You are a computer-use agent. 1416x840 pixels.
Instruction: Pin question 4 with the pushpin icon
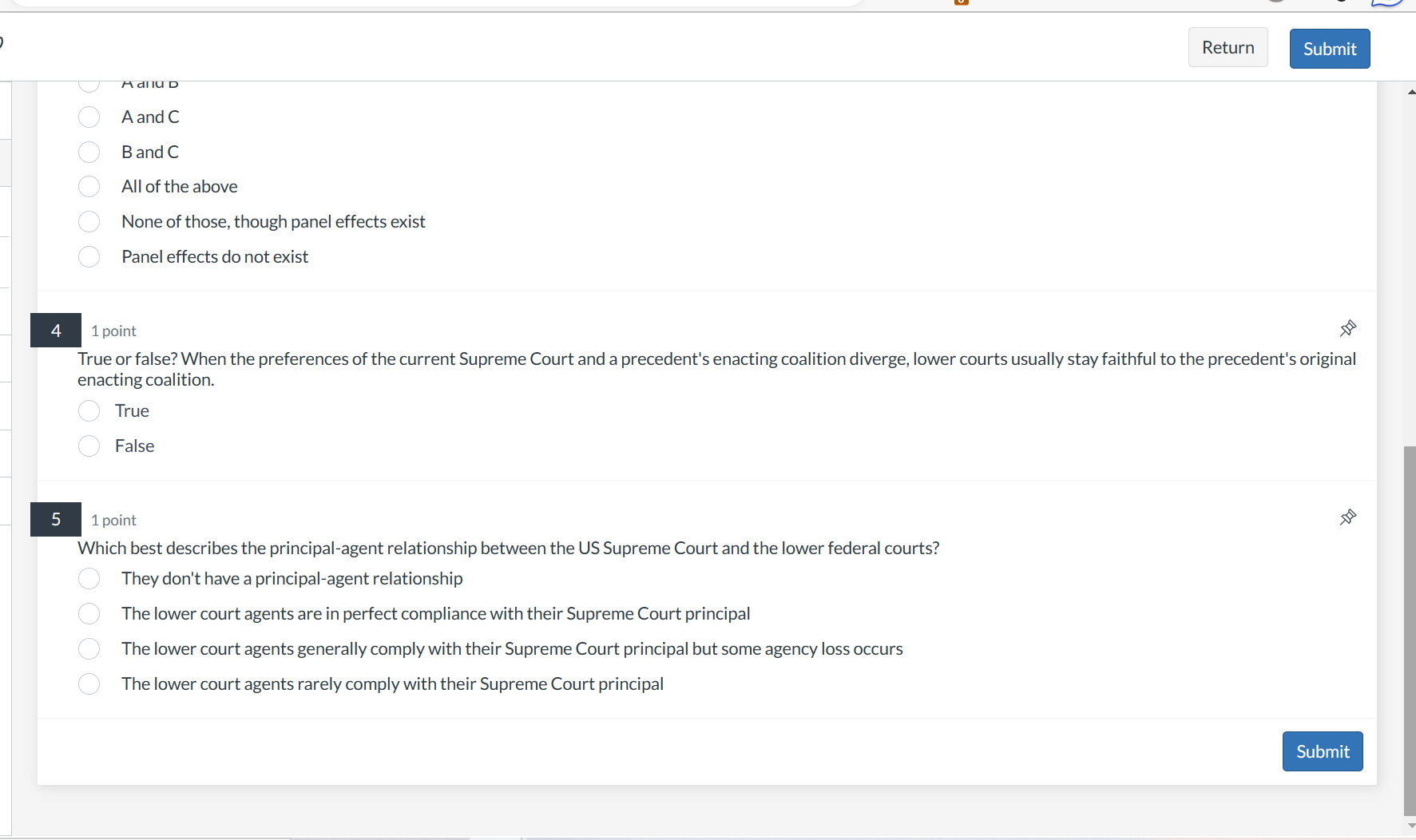pos(1348,328)
